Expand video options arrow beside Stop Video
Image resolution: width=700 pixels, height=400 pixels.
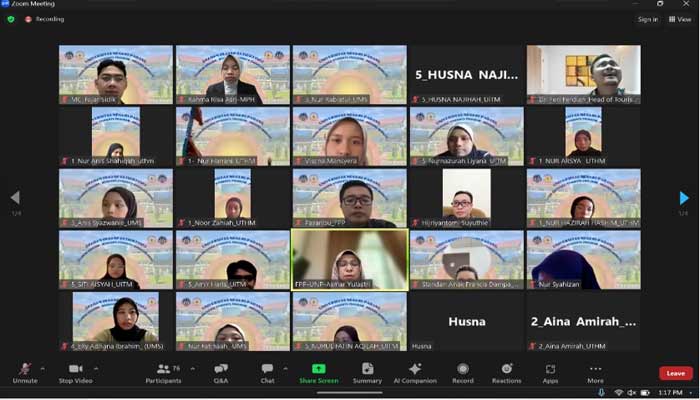(x=97, y=367)
